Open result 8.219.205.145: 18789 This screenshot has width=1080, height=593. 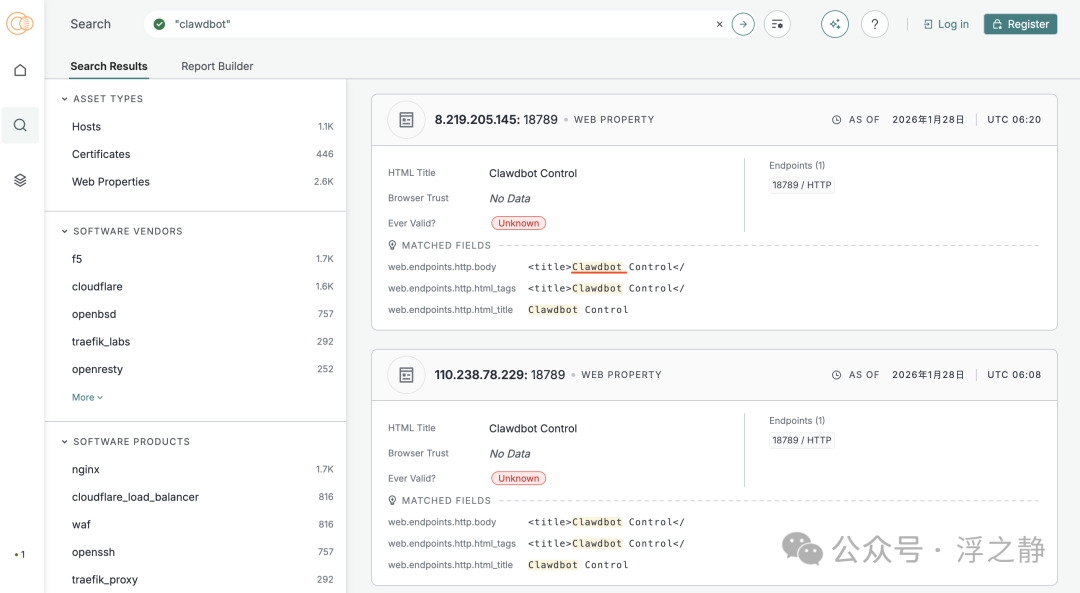click(496, 120)
